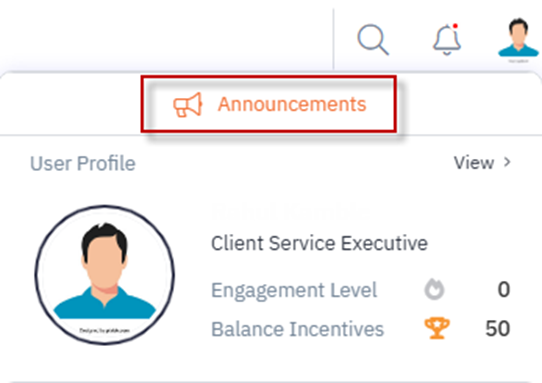The image size is (542, 383).
Task: Click the blurred user name above the job title
Action: (x=290, y=211)
